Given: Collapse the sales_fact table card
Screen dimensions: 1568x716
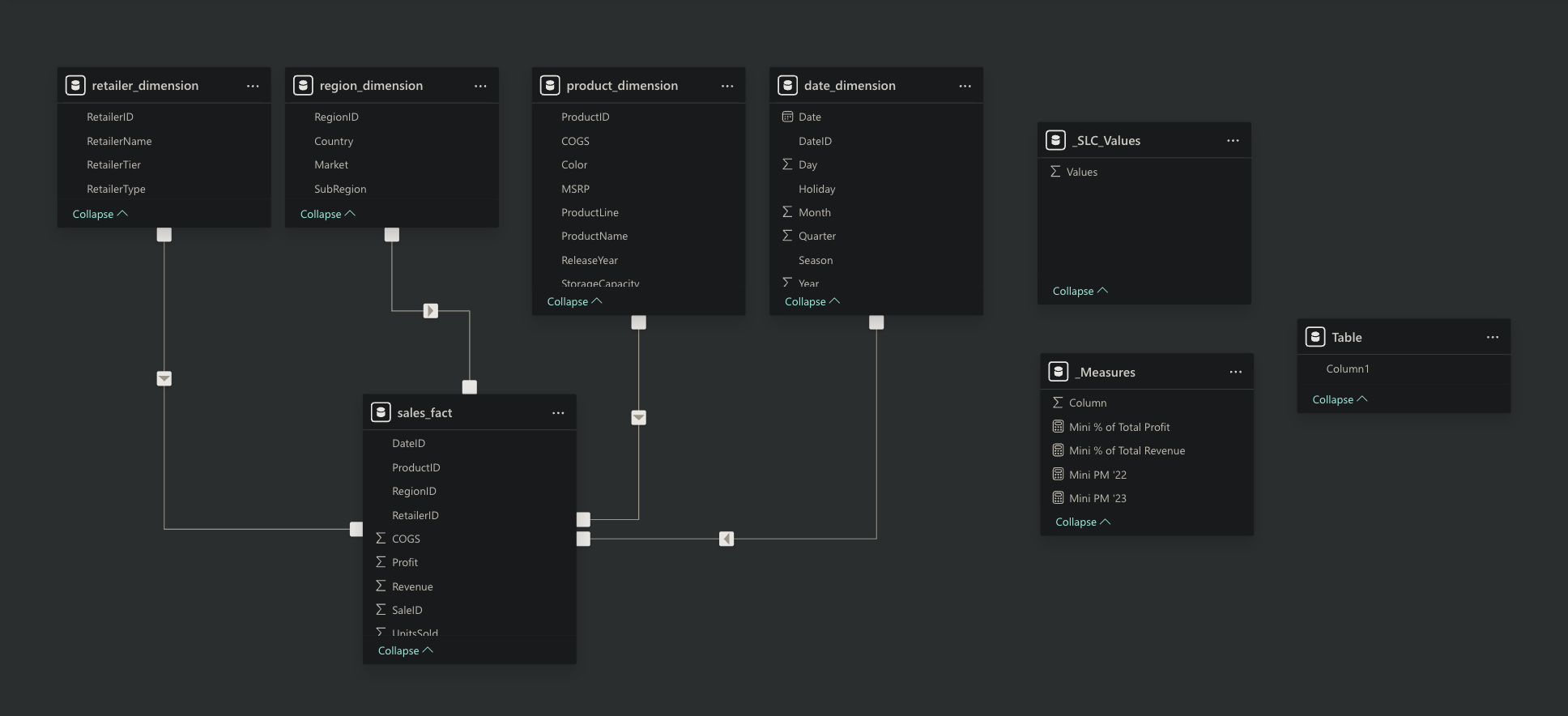Looking at the screenshot, I should (x=405, y=650).
